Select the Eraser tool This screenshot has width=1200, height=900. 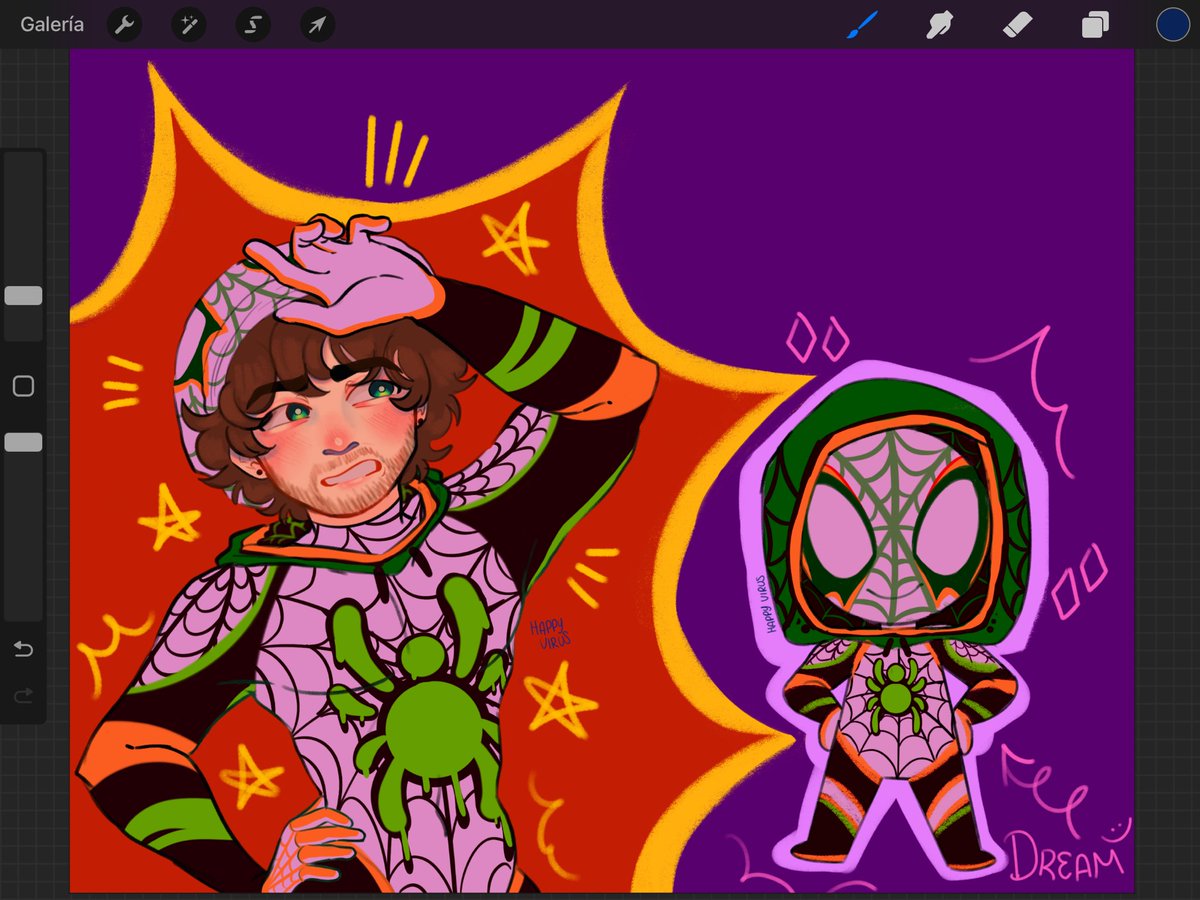1017,24
